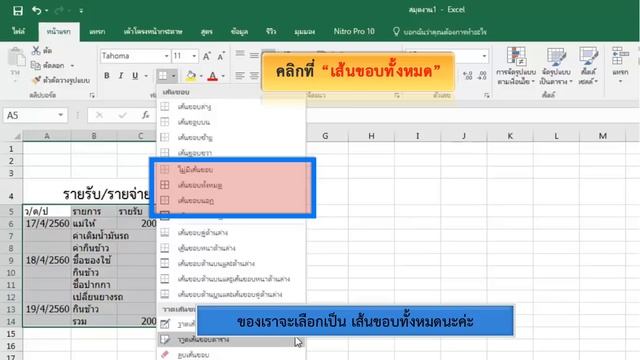Click the Decrease Decimal icon
The width and height of the screenshot is (640, 360).
[482, 76]
